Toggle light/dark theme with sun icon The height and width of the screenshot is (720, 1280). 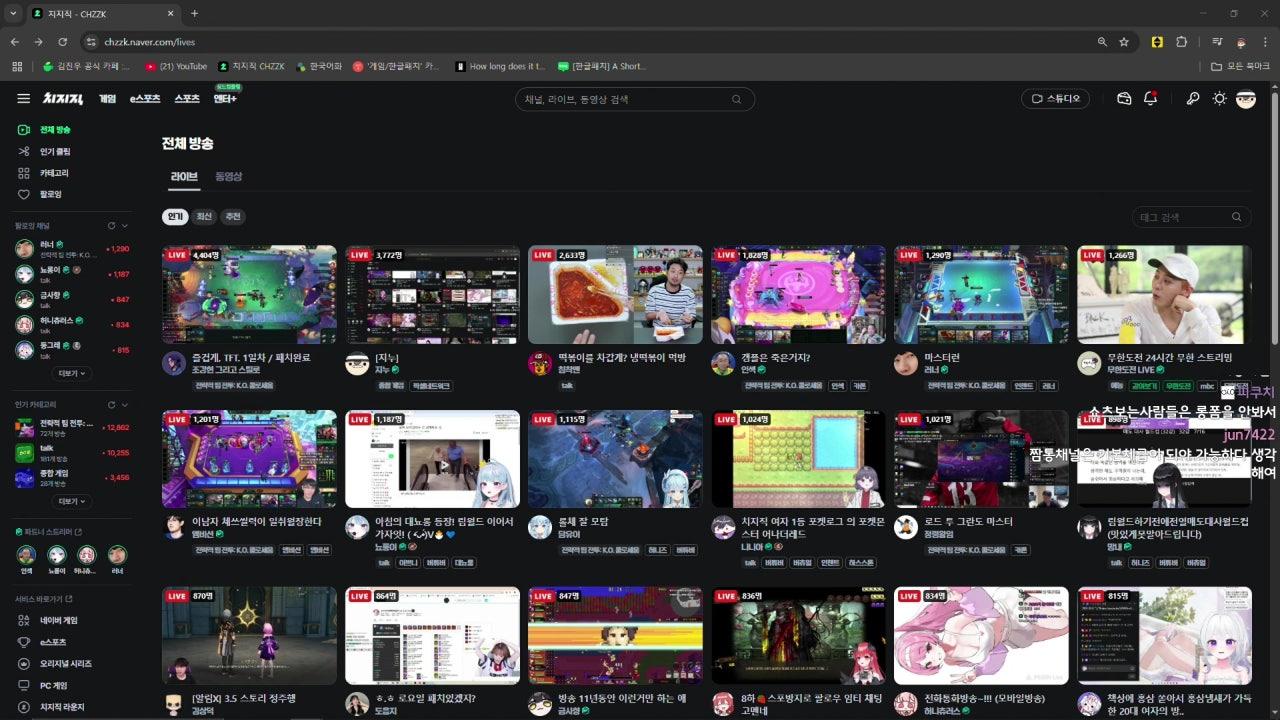click(x=1219, y=98)
